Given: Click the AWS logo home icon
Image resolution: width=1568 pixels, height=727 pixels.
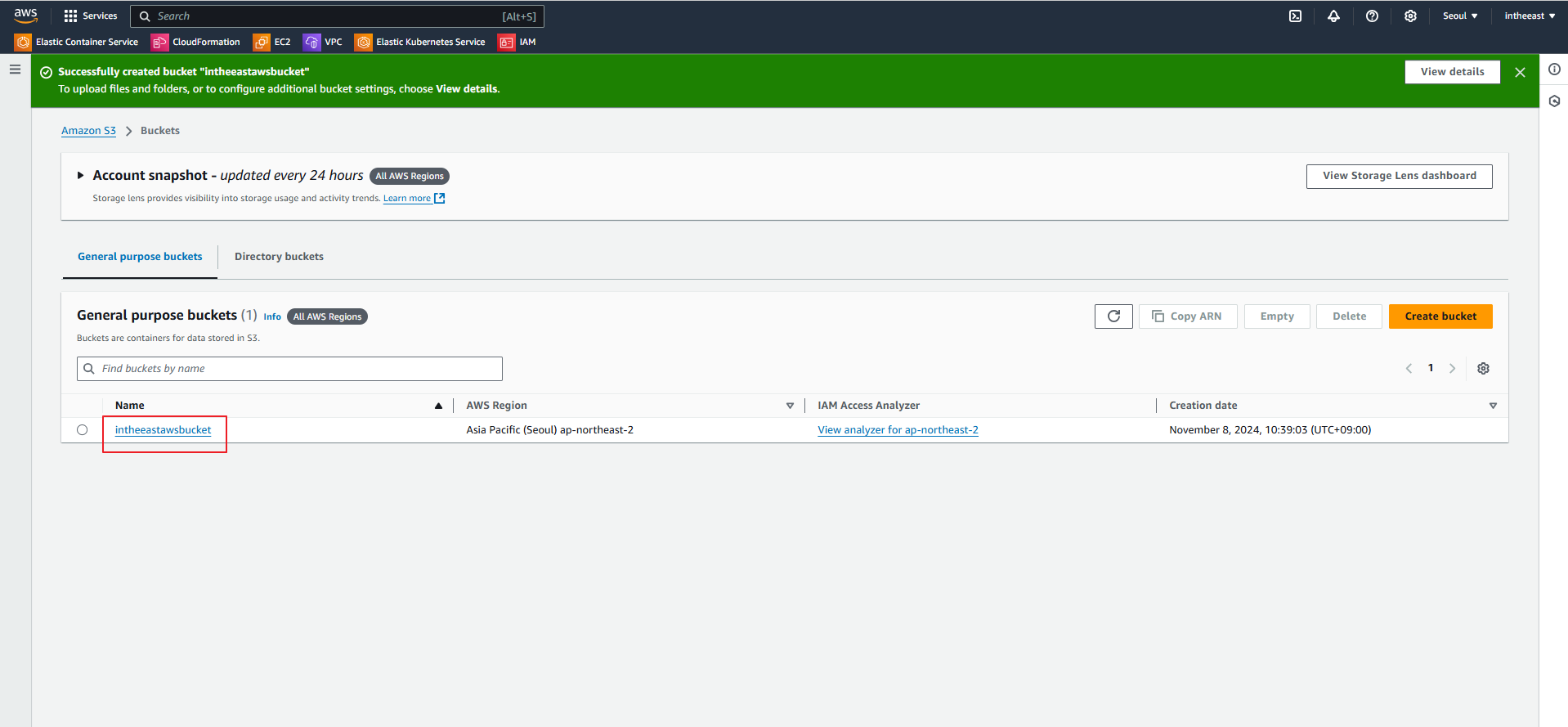Looking at the screenshot, I should [25, 16].
